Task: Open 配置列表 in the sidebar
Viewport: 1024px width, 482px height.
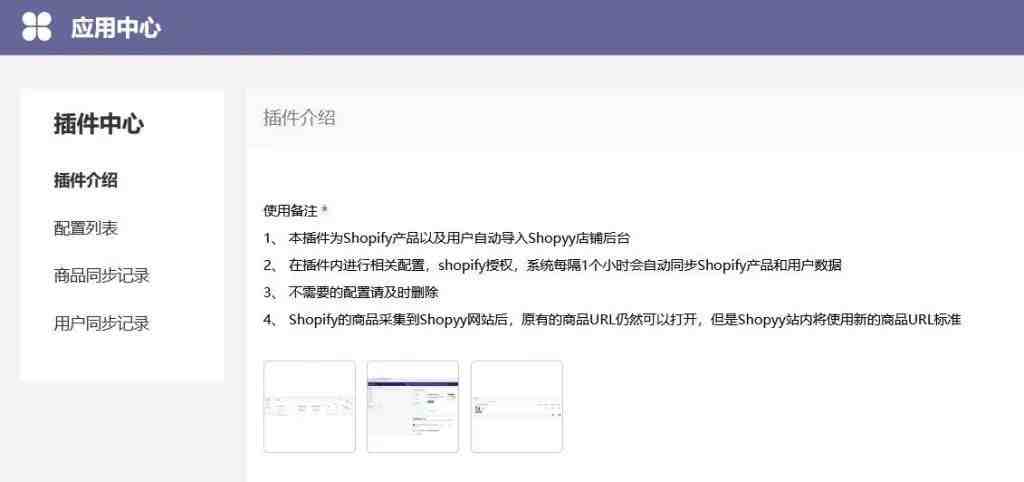Action: 86,228
